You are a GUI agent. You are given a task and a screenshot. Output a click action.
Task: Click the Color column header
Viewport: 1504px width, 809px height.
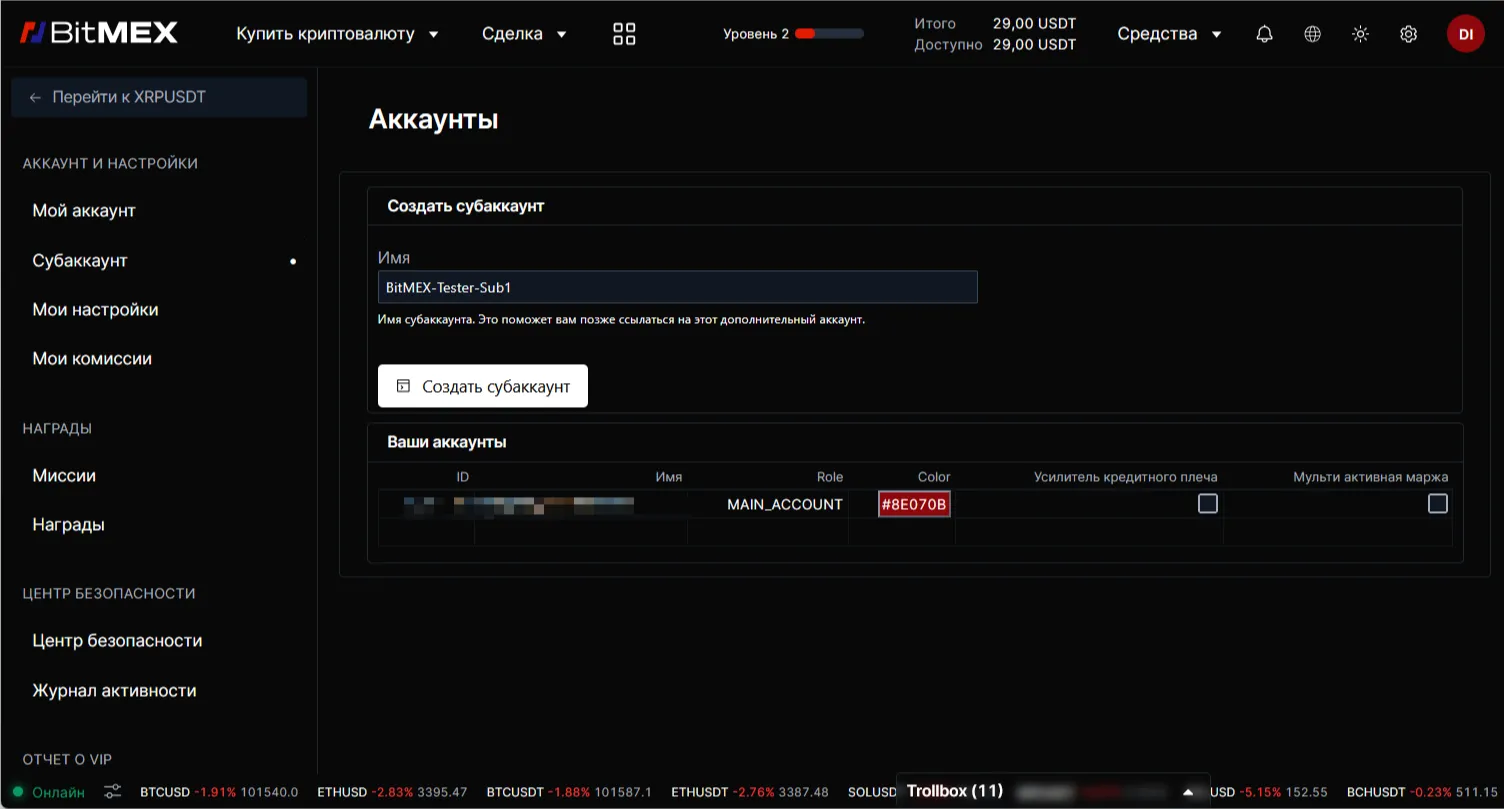934,477
